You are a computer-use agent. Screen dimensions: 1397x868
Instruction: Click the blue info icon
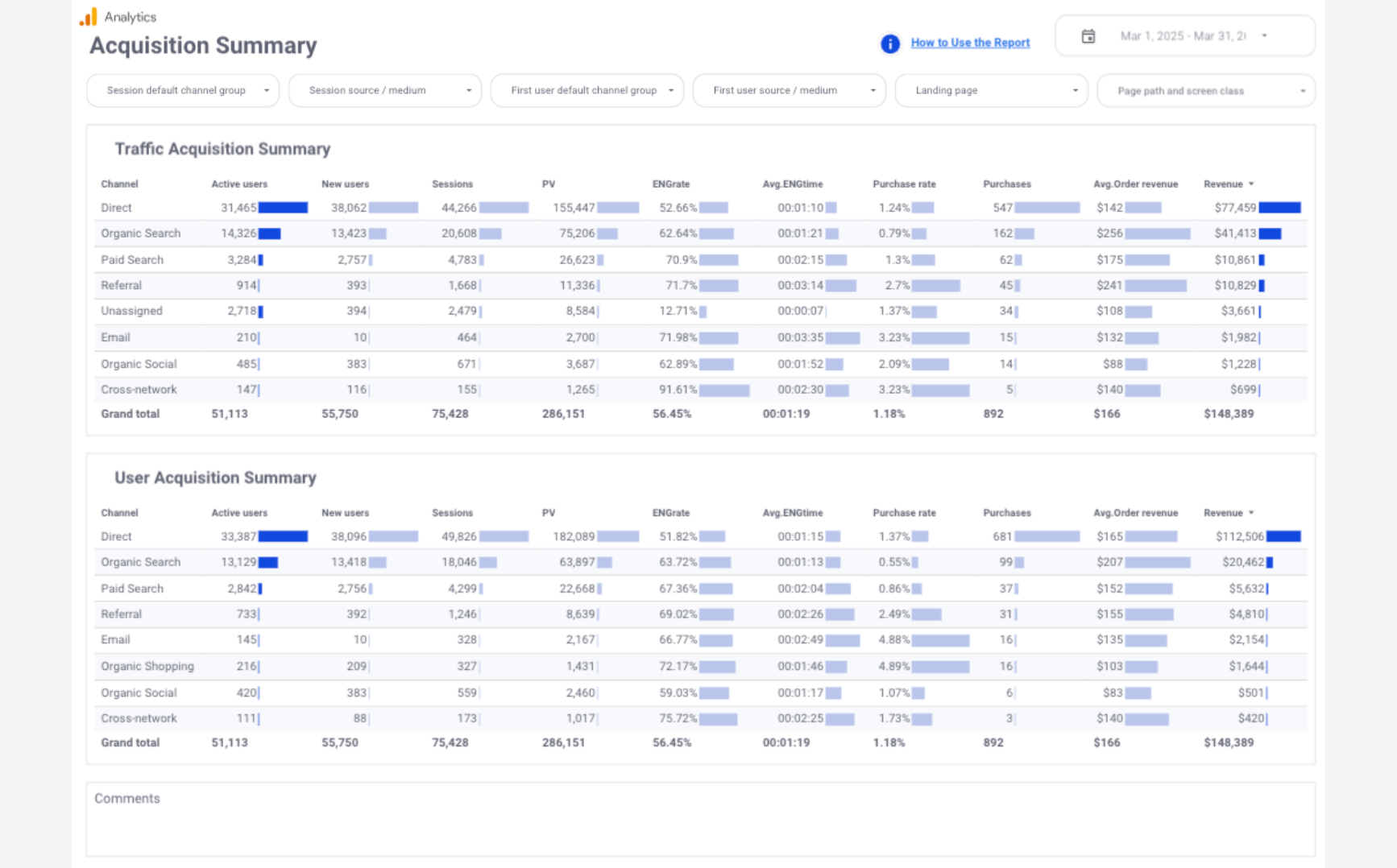tap(889, 43)
